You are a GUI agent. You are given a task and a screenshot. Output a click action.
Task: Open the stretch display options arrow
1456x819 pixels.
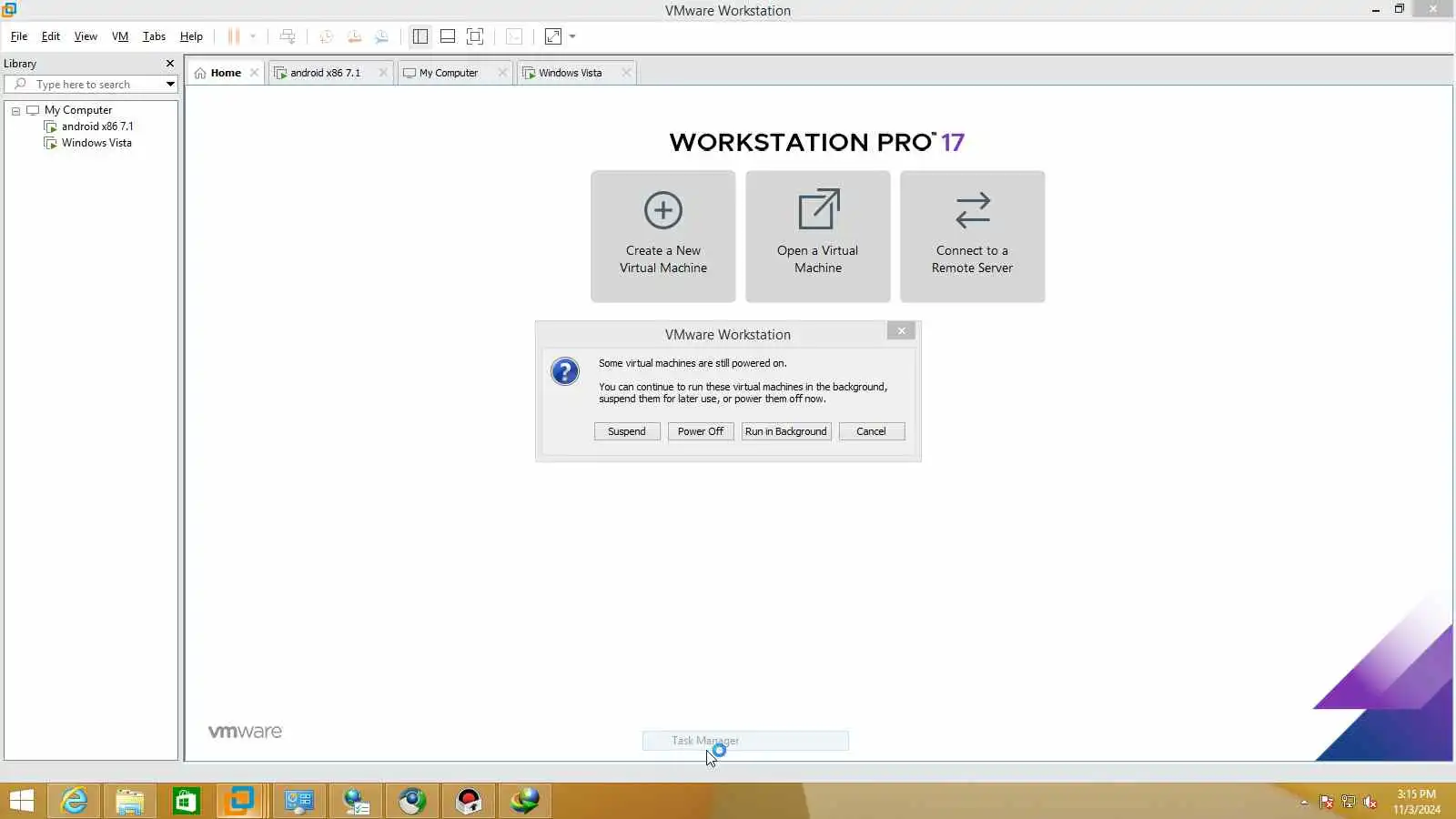pyautogui.click(x=572, y=36)
